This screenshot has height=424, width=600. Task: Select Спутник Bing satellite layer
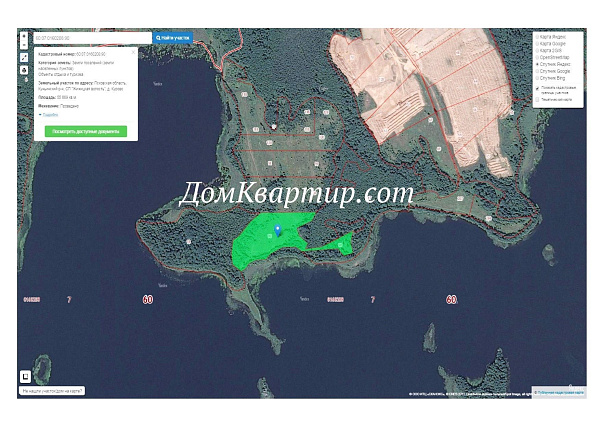coord(538,79)
